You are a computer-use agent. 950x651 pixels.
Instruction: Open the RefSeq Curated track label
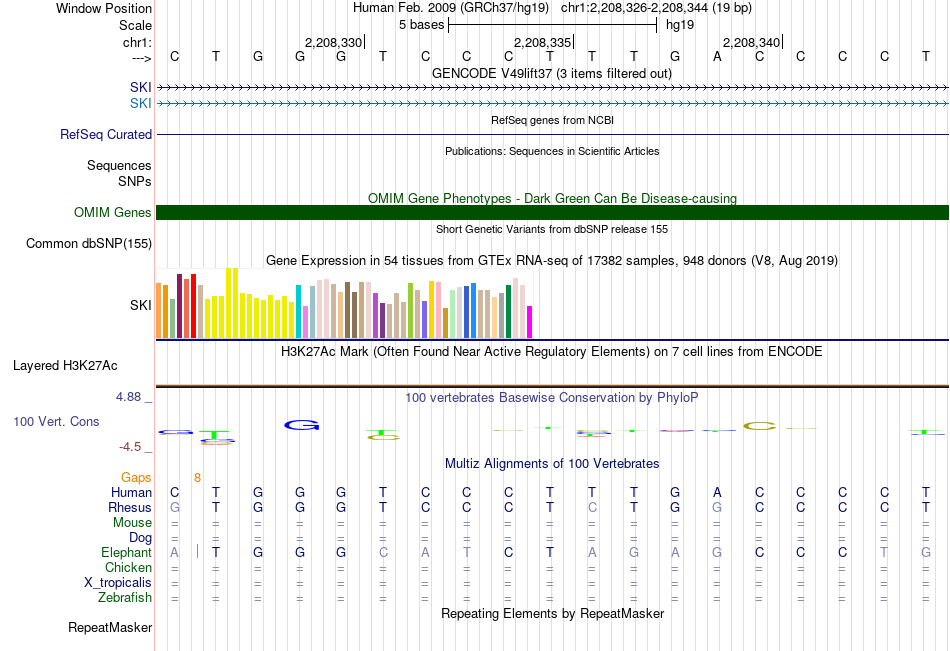tap(105, 135)
